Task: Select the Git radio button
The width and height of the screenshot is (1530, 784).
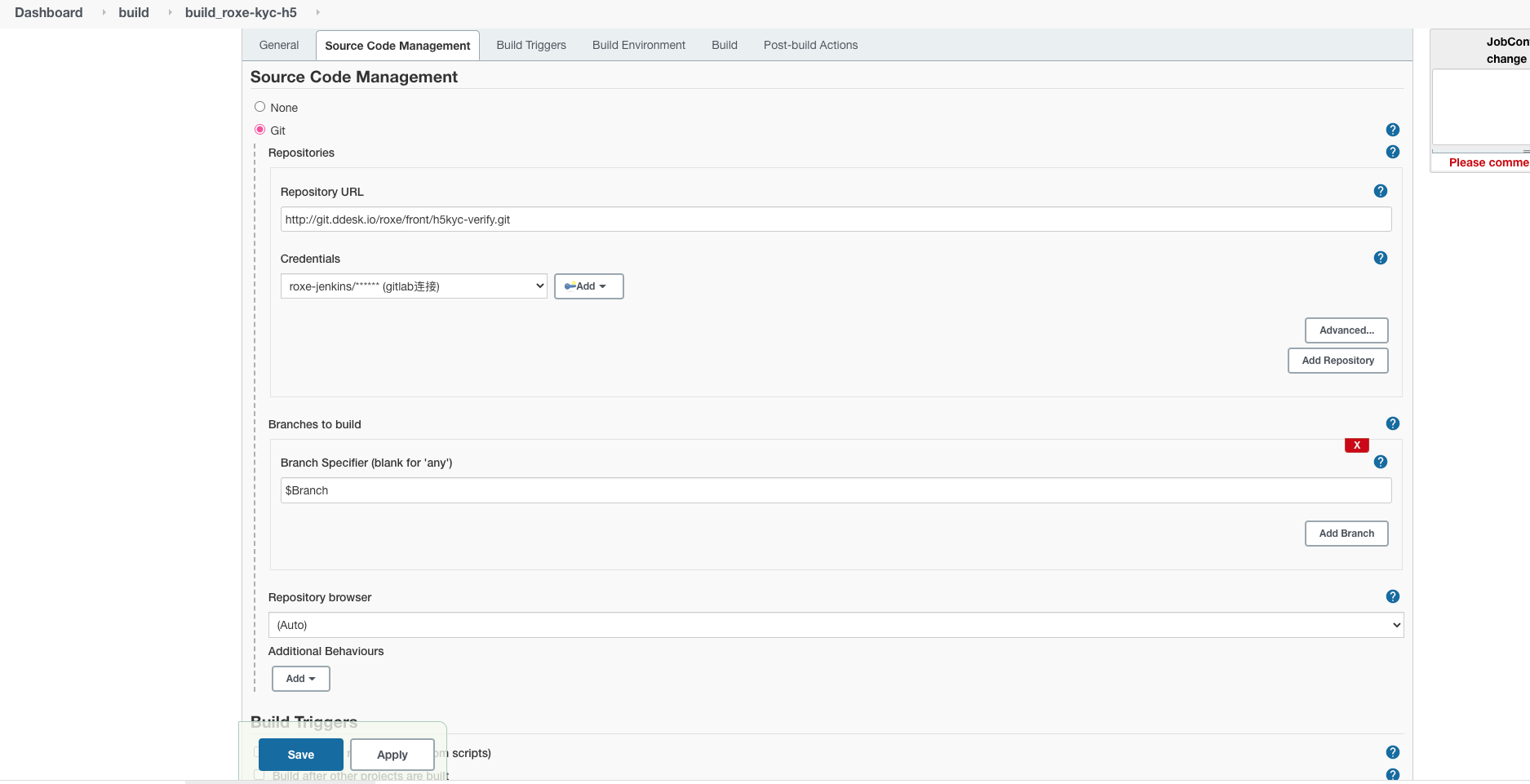Action: [x=259, y=130]
